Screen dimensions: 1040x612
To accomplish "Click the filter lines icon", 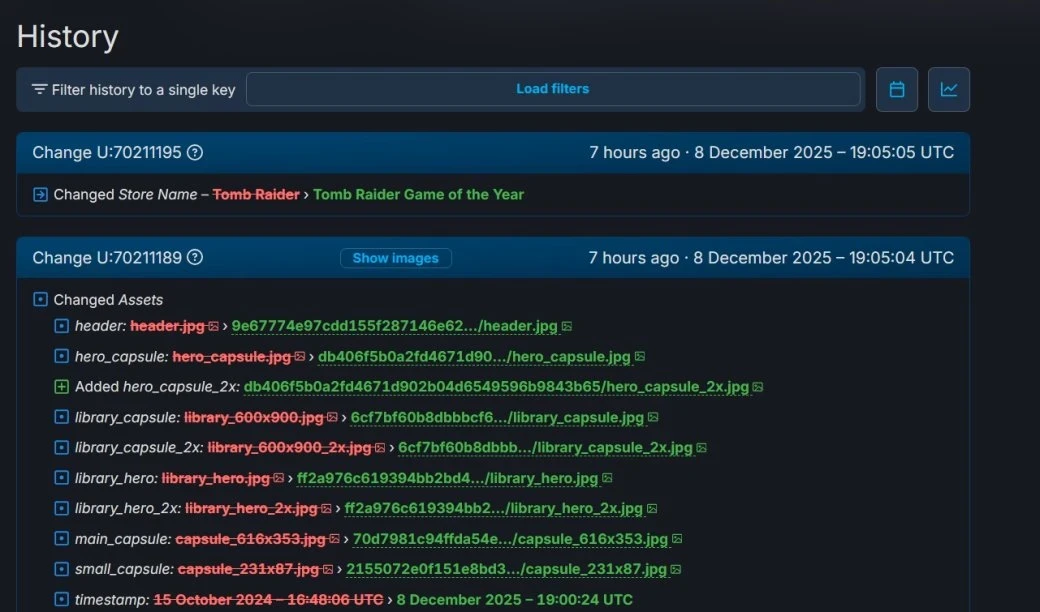I will [39, 90].
